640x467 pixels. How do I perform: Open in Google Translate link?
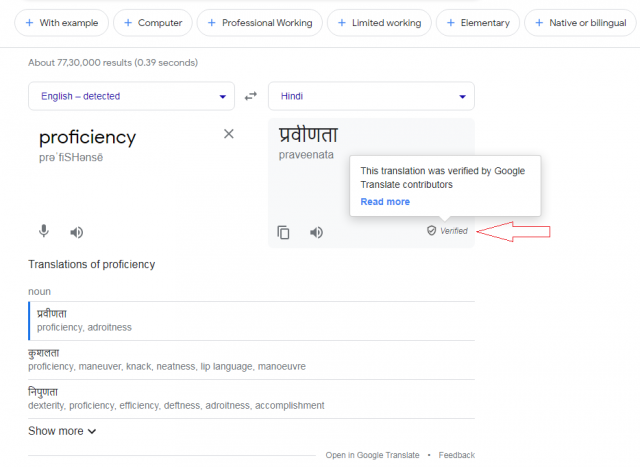pos(372,455)
